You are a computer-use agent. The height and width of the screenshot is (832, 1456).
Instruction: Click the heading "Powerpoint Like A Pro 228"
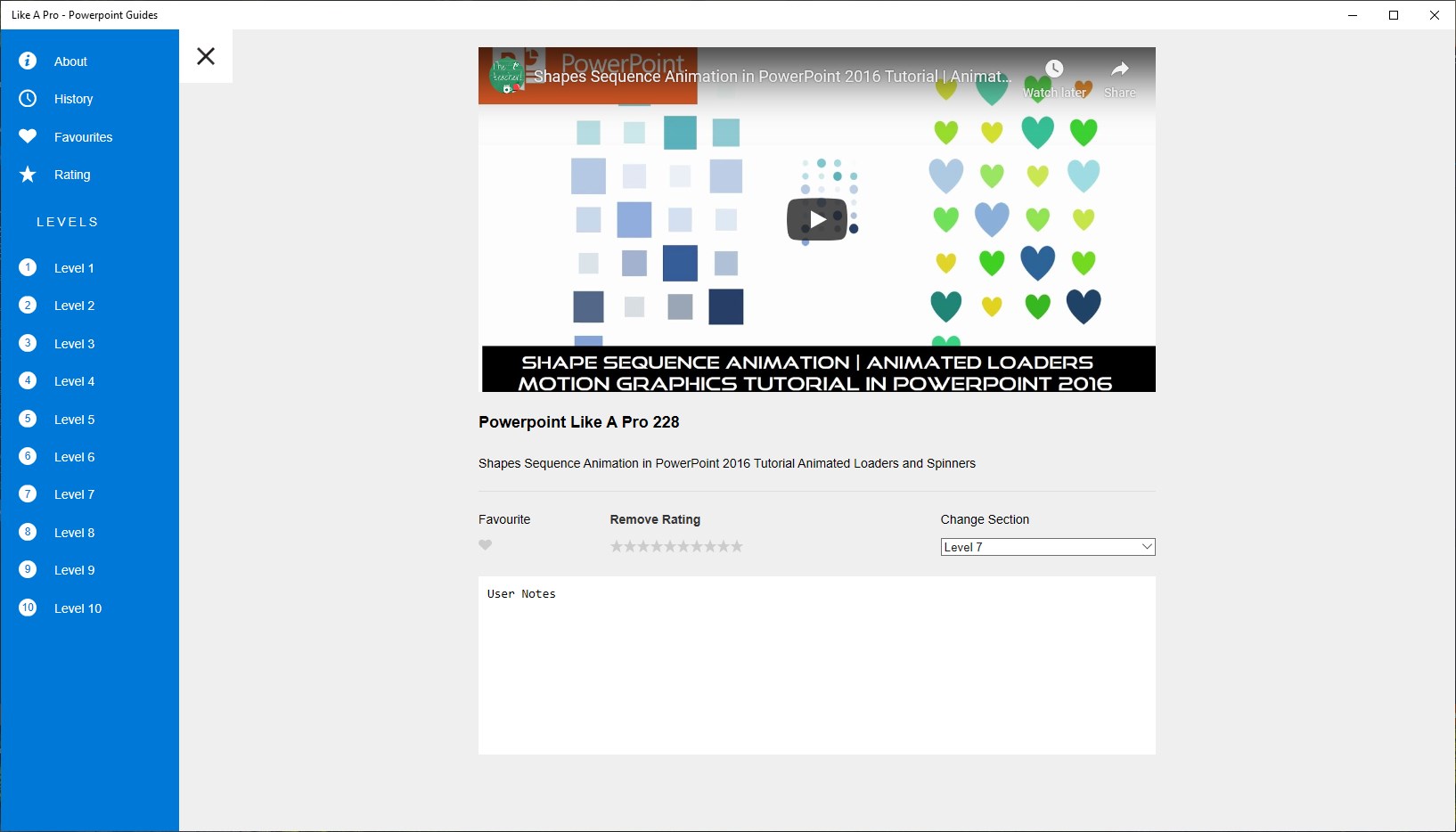[x=579, y=422]
